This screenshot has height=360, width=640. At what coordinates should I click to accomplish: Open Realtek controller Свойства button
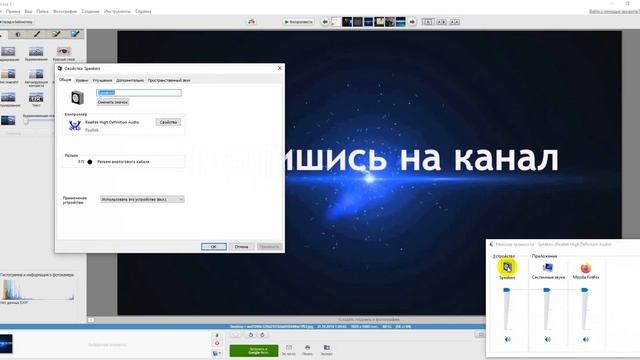[x=168, y=122]
